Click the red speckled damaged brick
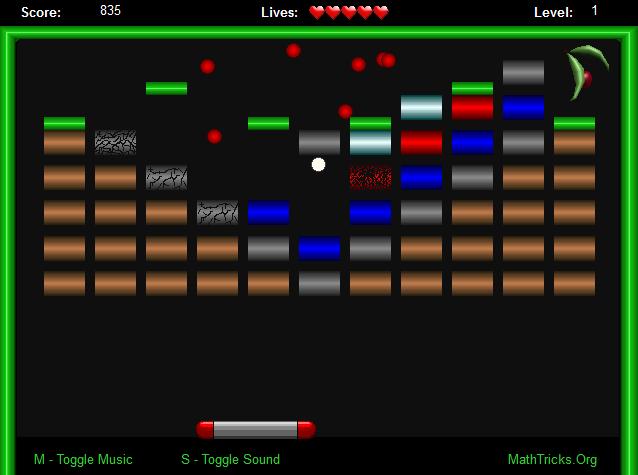This screenshot has height=475, width=638. (370, 177)
